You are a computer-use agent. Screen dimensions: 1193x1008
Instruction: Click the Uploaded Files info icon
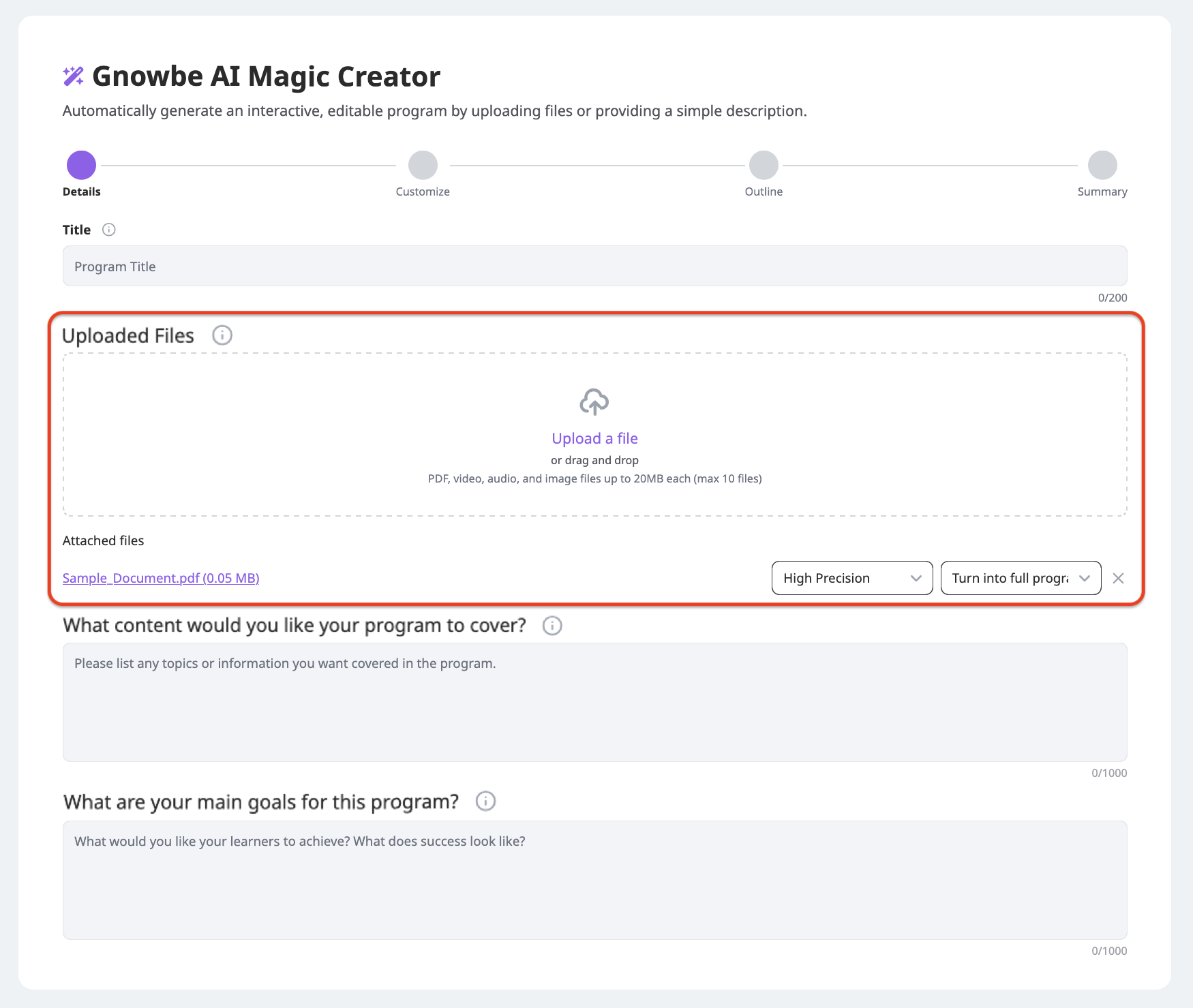(222, 335)
